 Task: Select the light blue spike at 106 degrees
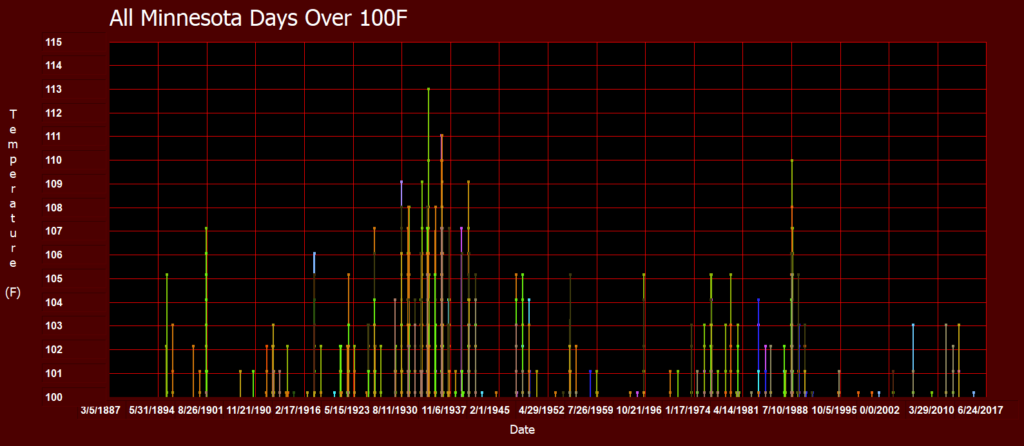(x=314, y=255)
